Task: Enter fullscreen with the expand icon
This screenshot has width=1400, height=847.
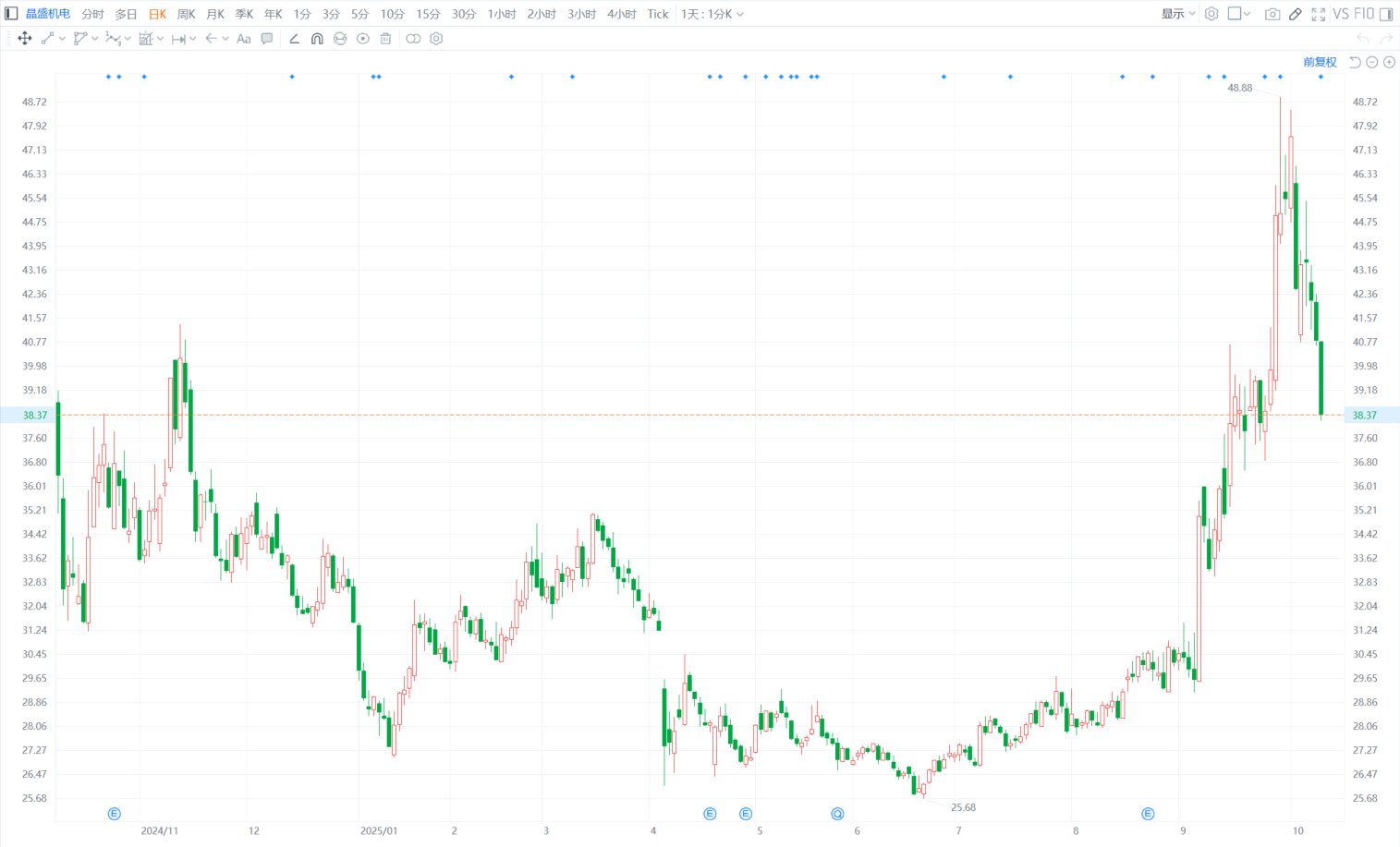Action: 1318,14
